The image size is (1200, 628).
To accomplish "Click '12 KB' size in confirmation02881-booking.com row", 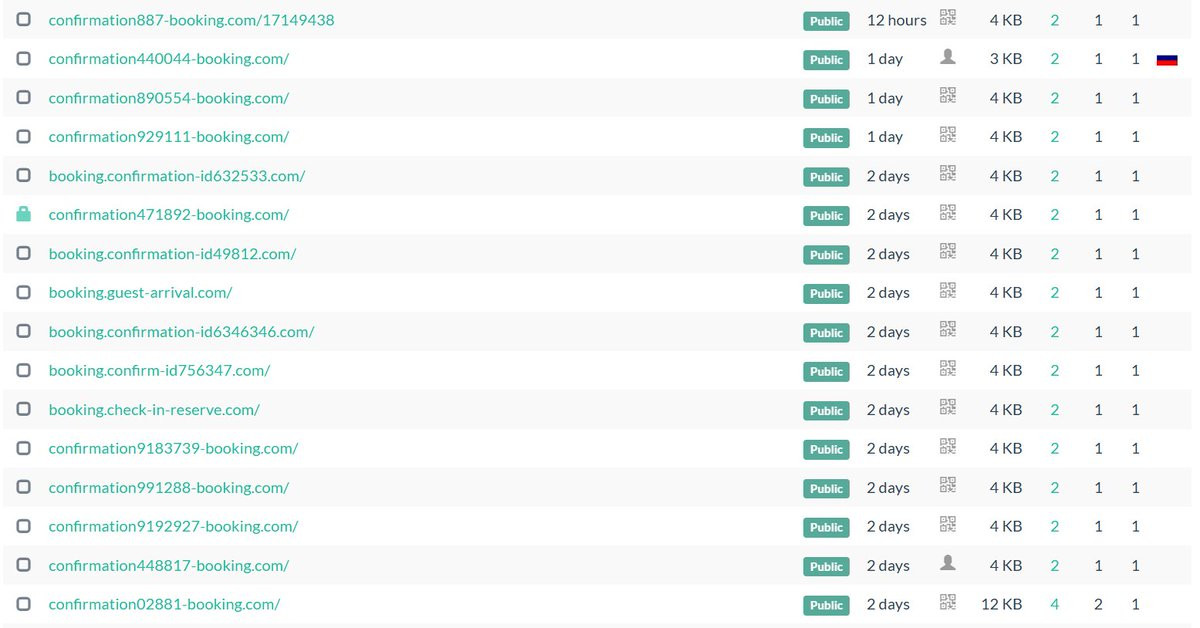I will (1002, 605).
